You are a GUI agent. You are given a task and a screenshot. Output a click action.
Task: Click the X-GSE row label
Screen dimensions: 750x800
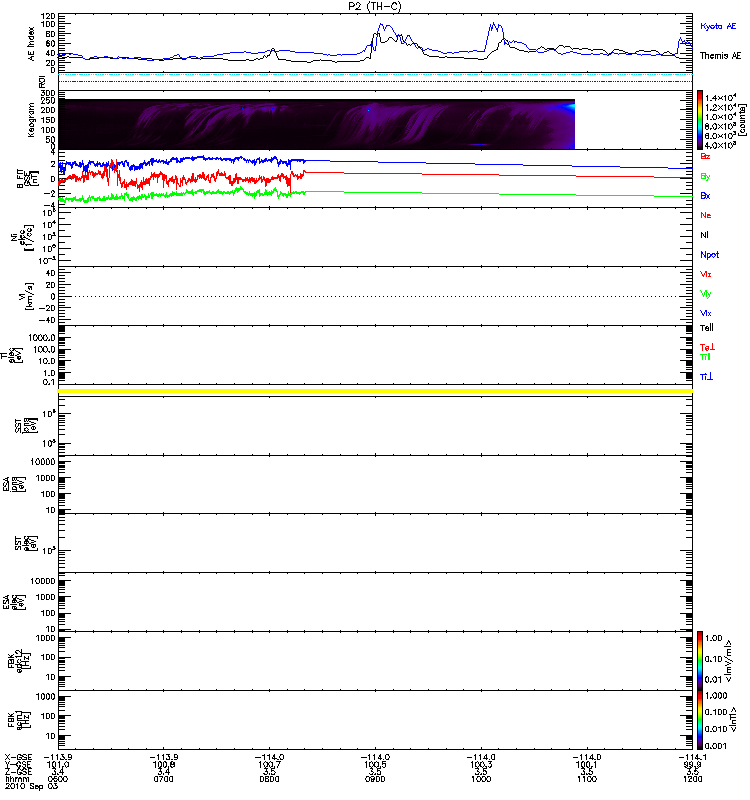tap(18, 757)
